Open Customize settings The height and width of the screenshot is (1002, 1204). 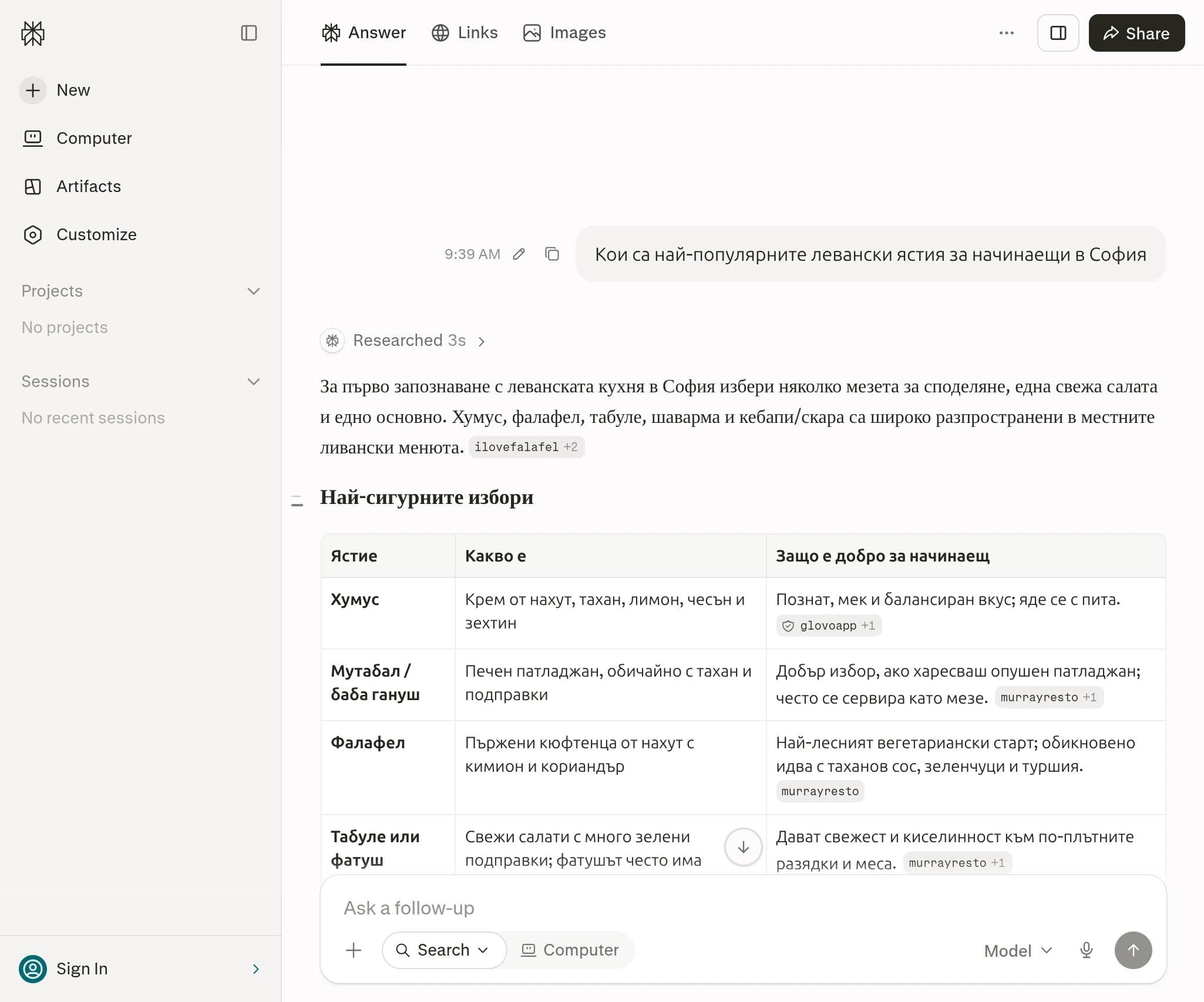coord(80,234)
